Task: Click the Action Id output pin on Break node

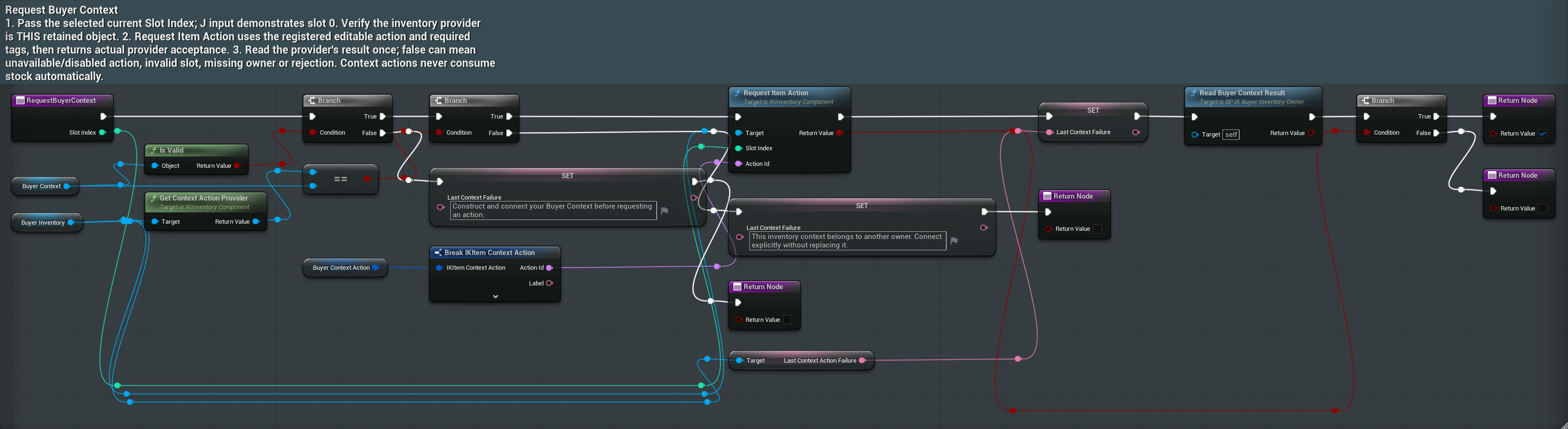Action: [x=549, y=268]
